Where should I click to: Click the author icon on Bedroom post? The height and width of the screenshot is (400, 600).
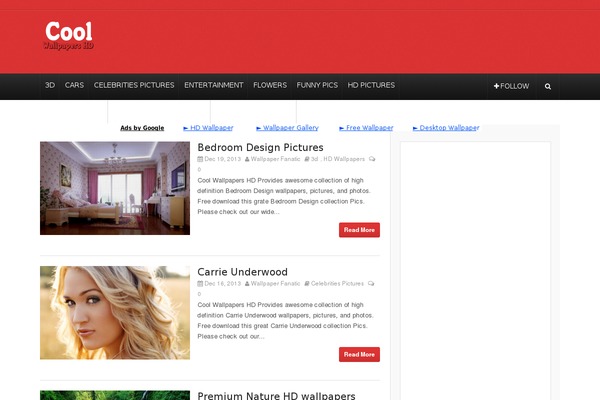tap(247, 159)
